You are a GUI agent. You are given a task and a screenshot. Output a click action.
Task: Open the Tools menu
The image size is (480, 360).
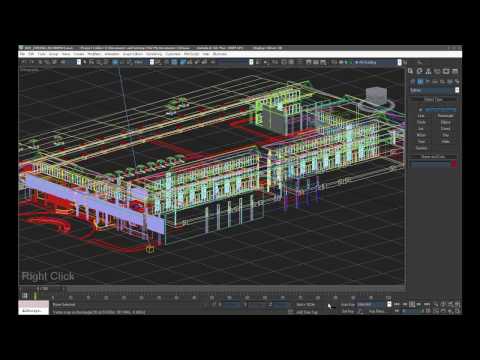tap(42, 54)
